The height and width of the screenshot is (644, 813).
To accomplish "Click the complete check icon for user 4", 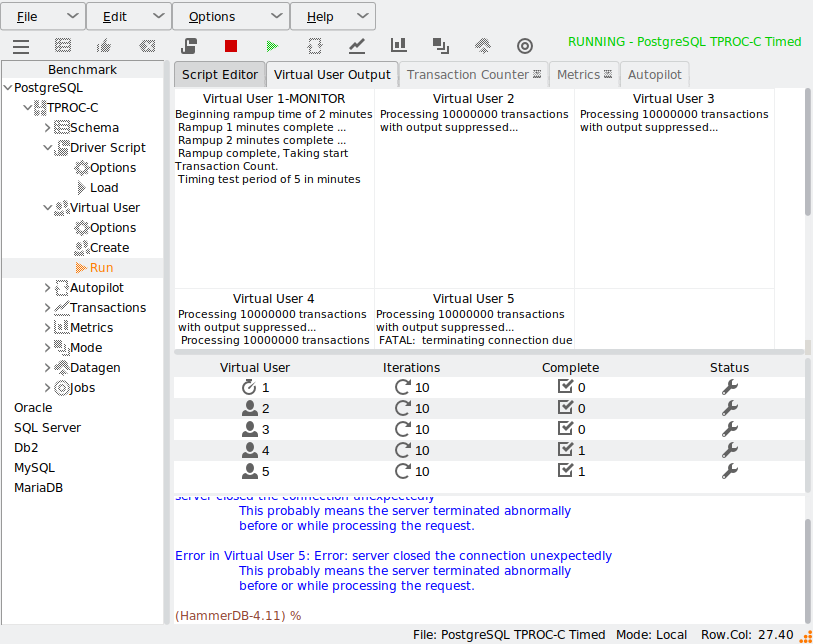I will point(565,450).
